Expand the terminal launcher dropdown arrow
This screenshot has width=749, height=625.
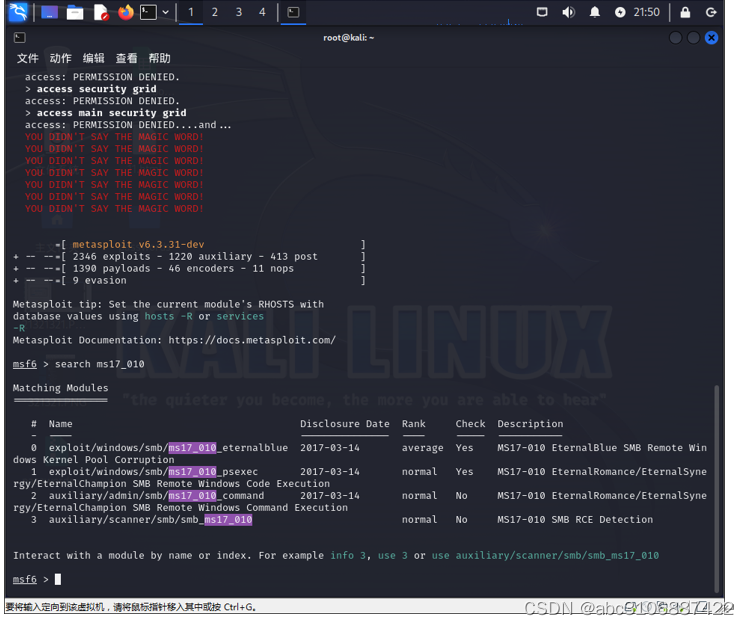(166, 12)
